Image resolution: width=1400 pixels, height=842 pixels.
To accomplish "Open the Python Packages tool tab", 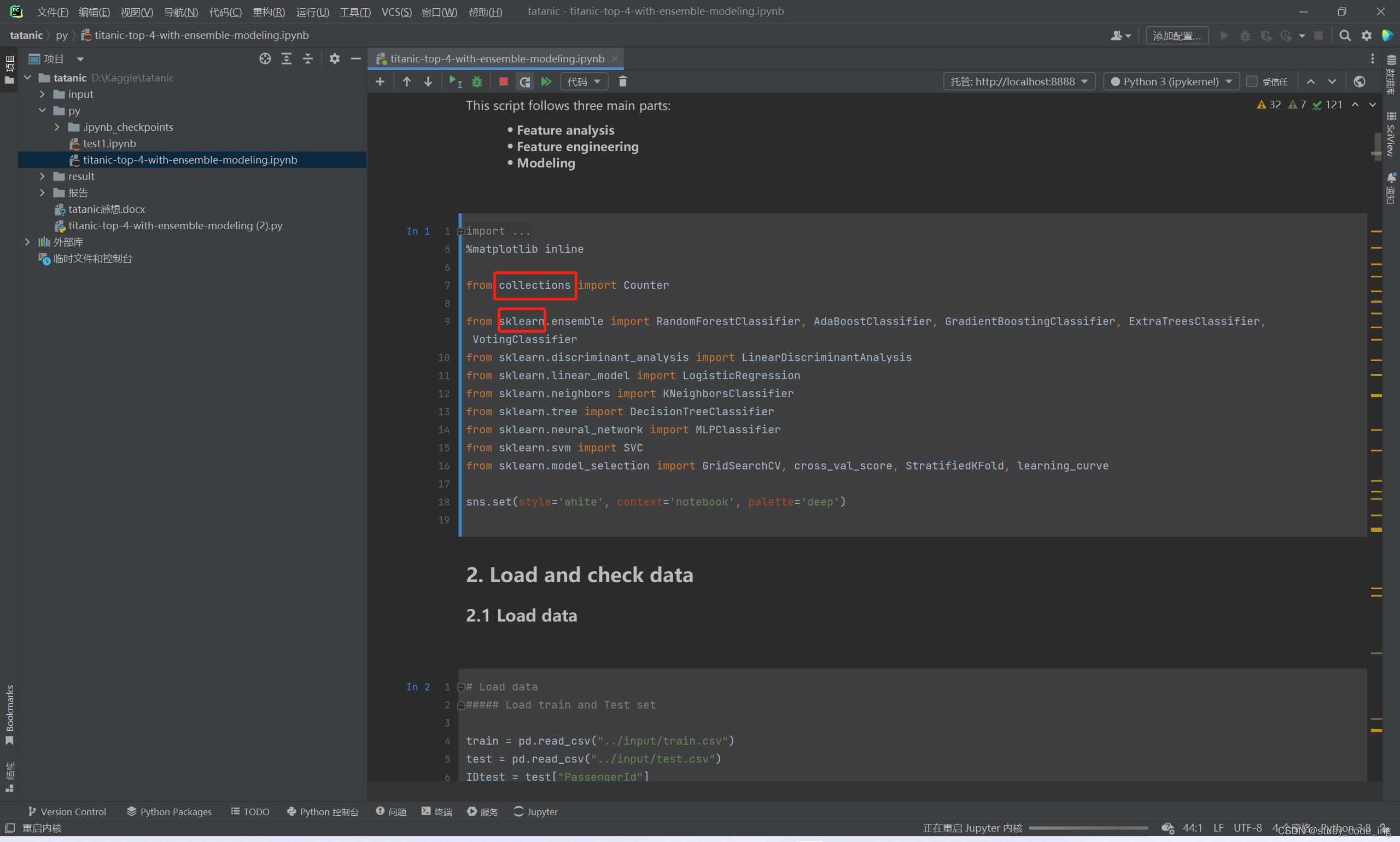I will (169, 811).
